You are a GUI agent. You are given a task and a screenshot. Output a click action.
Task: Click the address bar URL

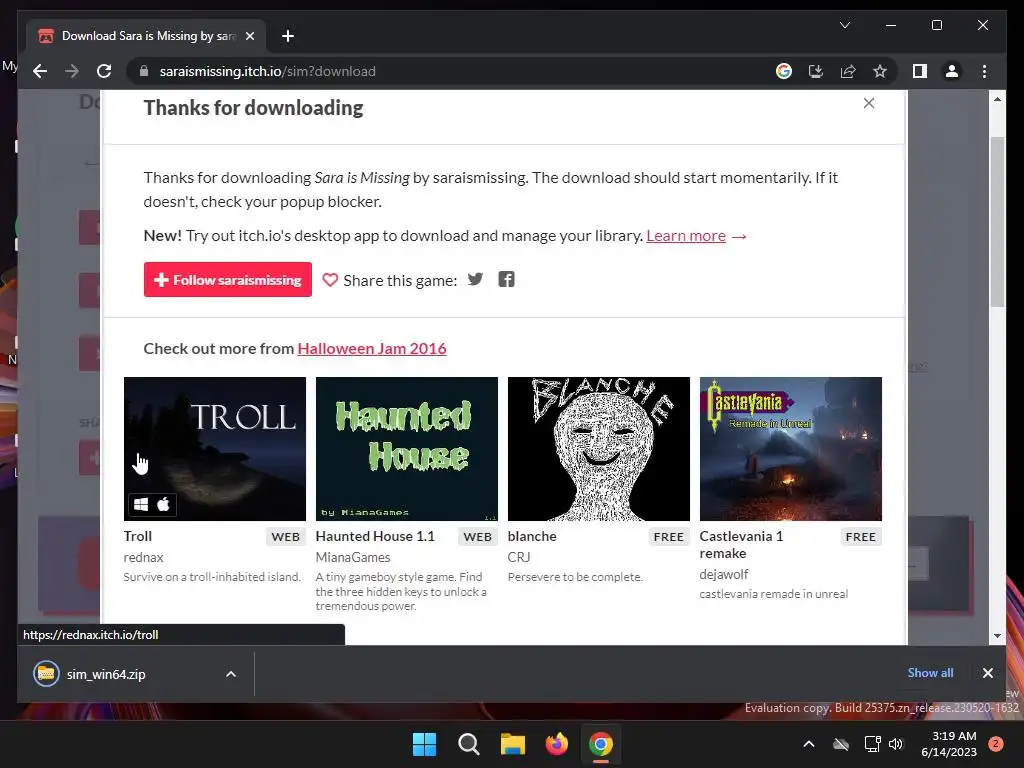(268, 71)
